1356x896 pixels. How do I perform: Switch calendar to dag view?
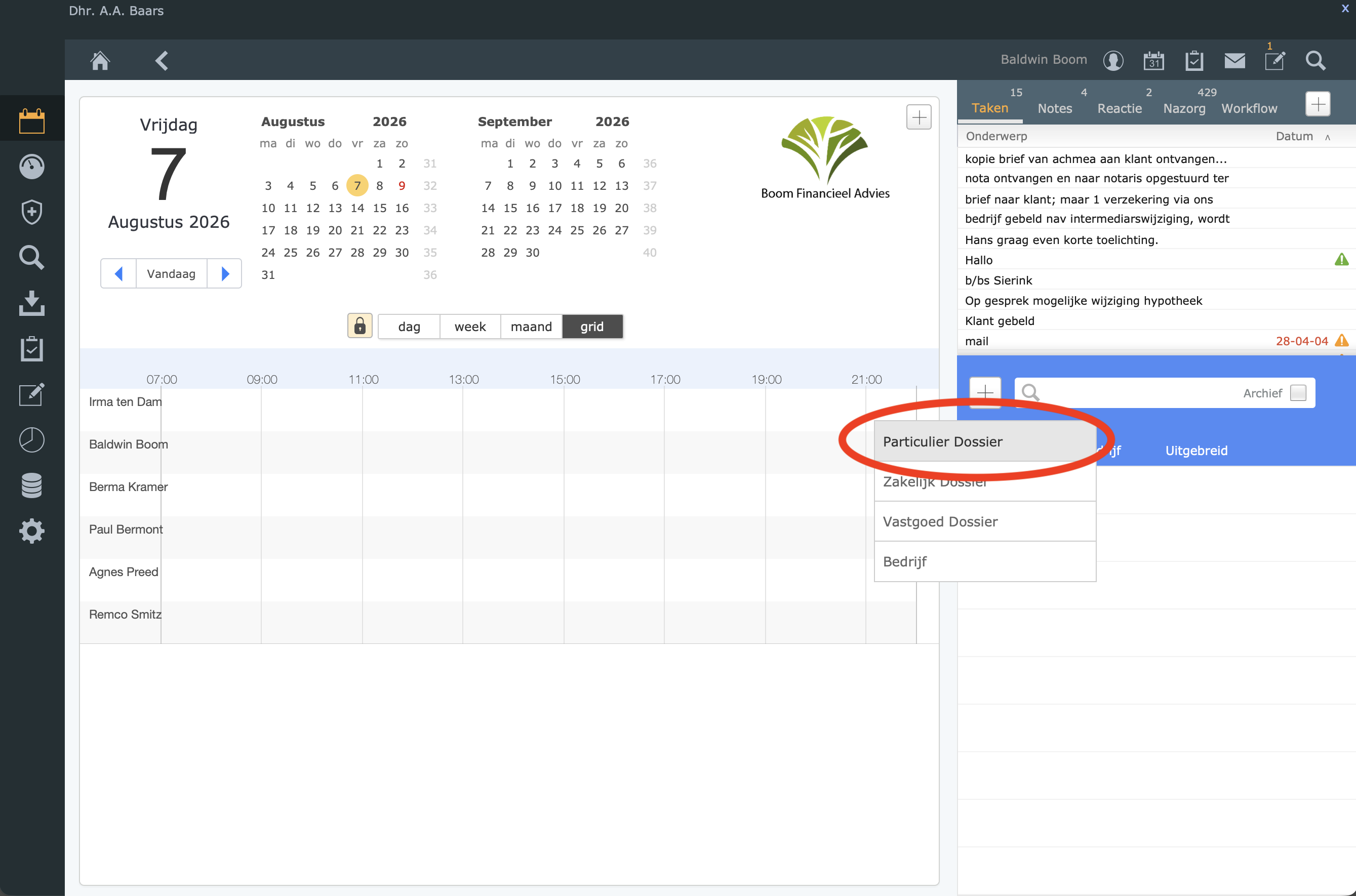pos(409,327)
